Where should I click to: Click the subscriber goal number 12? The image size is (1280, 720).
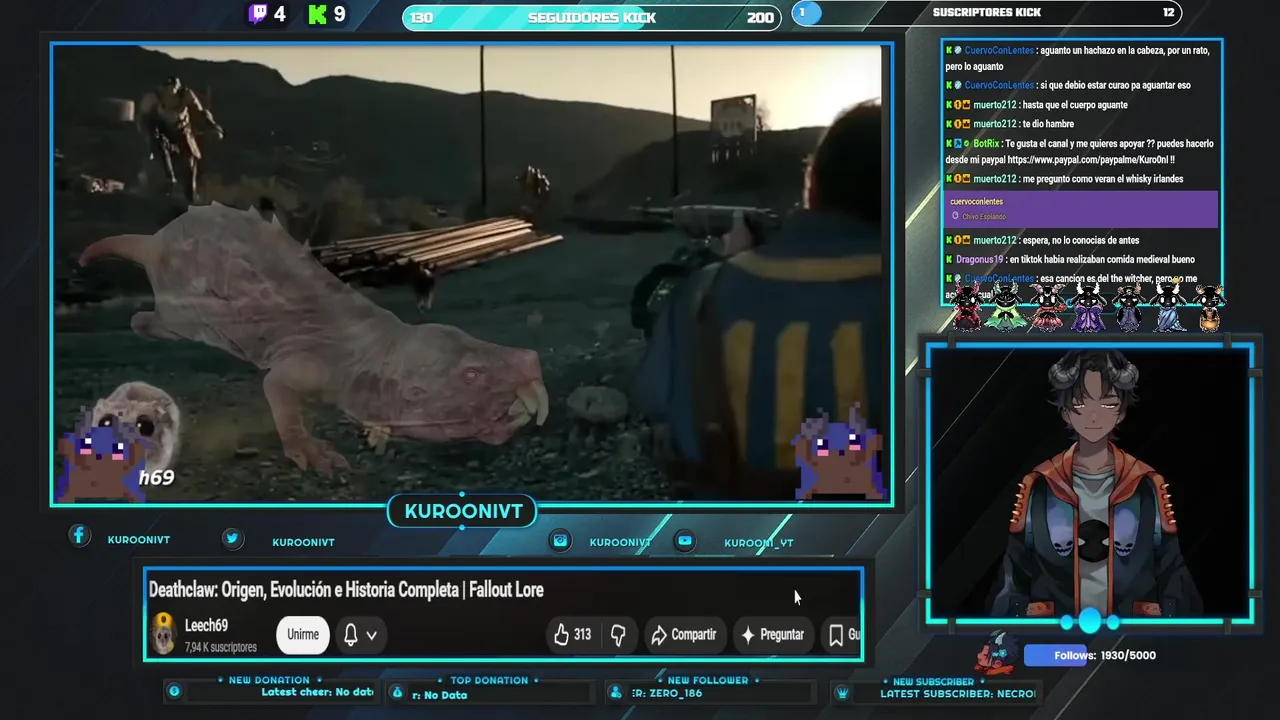(x=1168, y=13)
